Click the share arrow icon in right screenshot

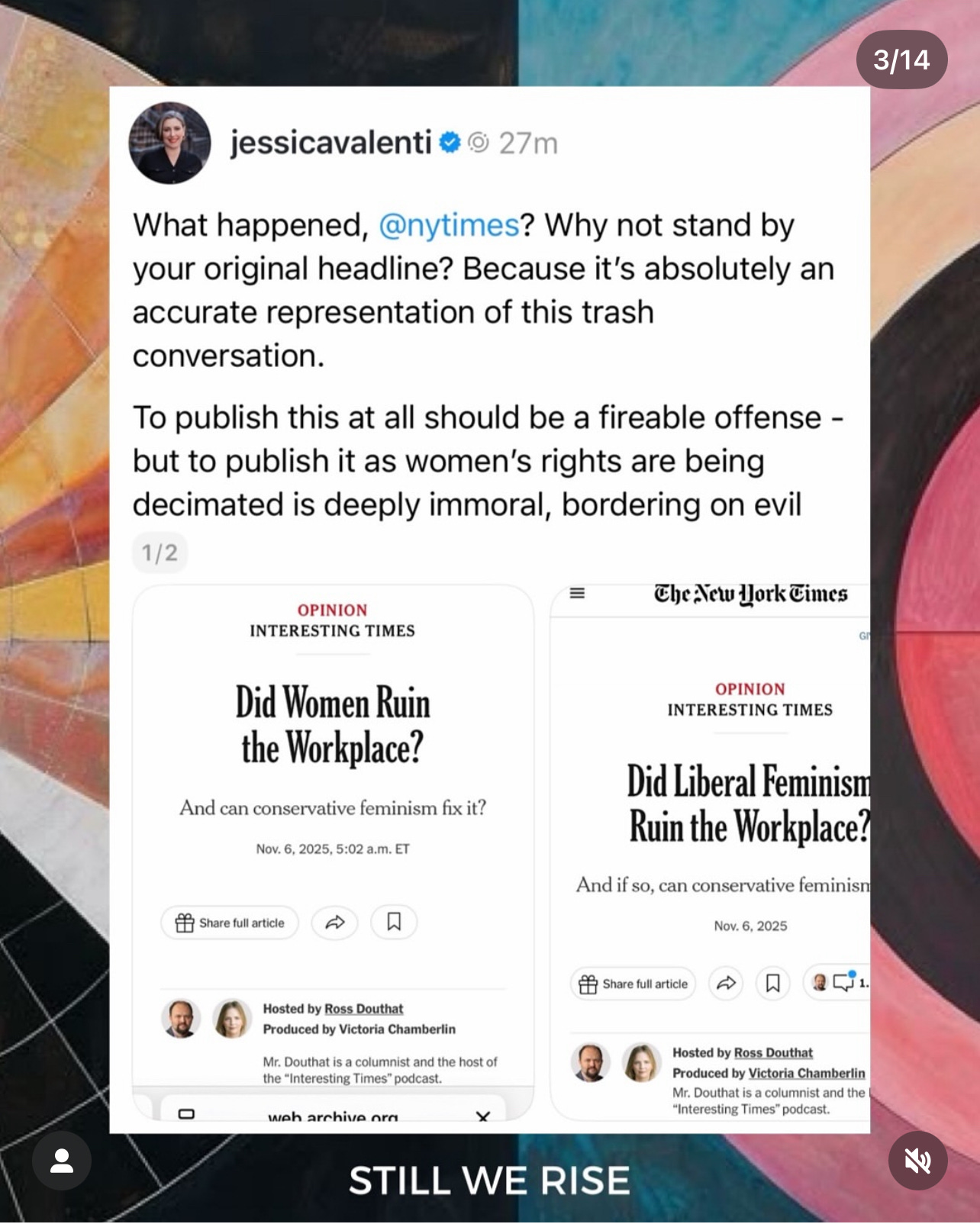click(x=727, y=983)
